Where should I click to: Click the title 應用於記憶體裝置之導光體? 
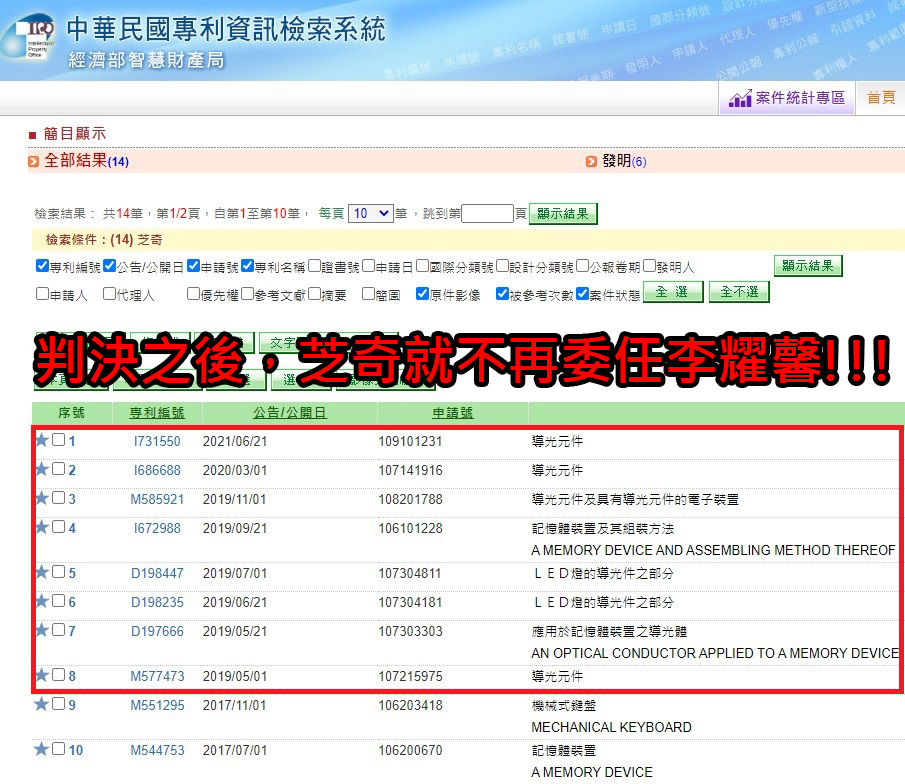coord(609,631)
